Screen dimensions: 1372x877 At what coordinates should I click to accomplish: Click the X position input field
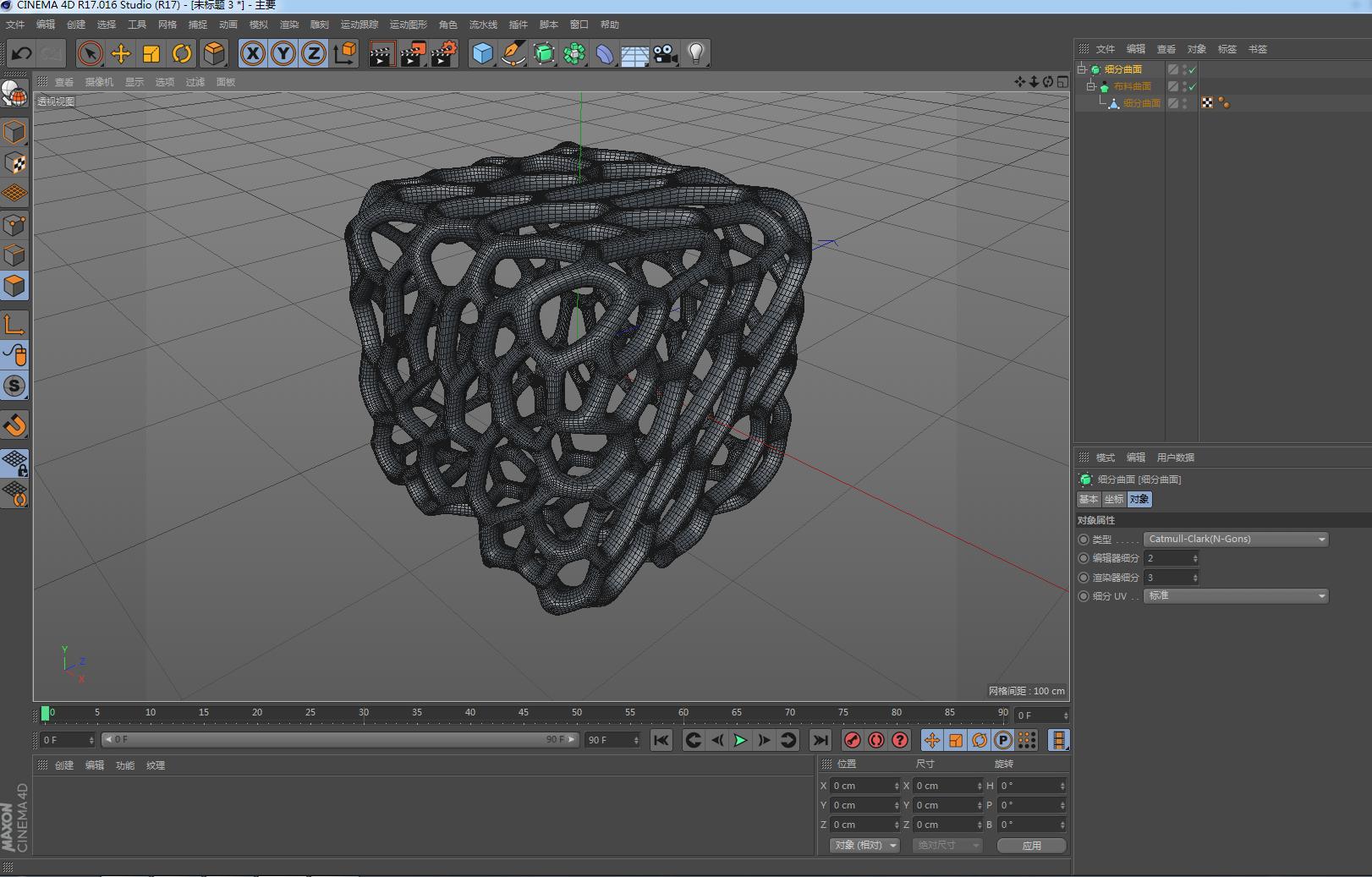coord(863,785)
